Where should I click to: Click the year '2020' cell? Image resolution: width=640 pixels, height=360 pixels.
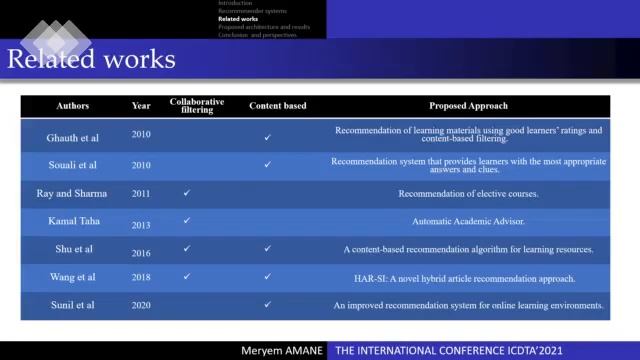[141, 305]
